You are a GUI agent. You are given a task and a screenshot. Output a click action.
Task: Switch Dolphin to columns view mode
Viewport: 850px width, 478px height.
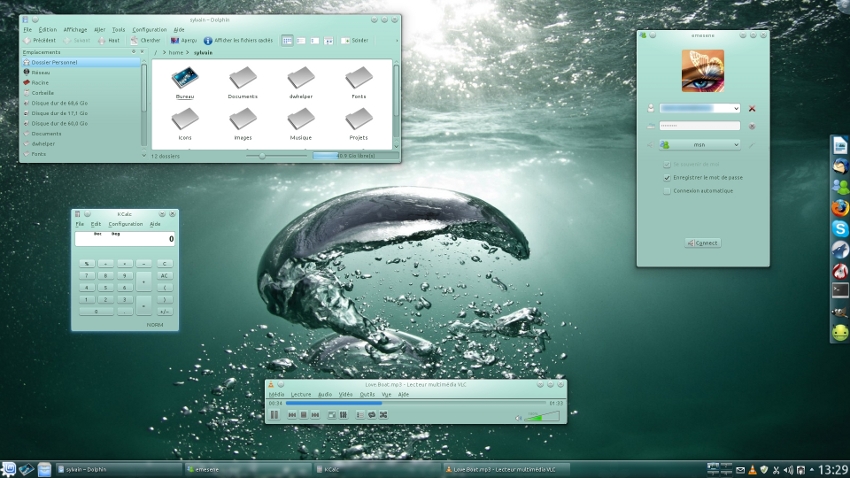314,41
